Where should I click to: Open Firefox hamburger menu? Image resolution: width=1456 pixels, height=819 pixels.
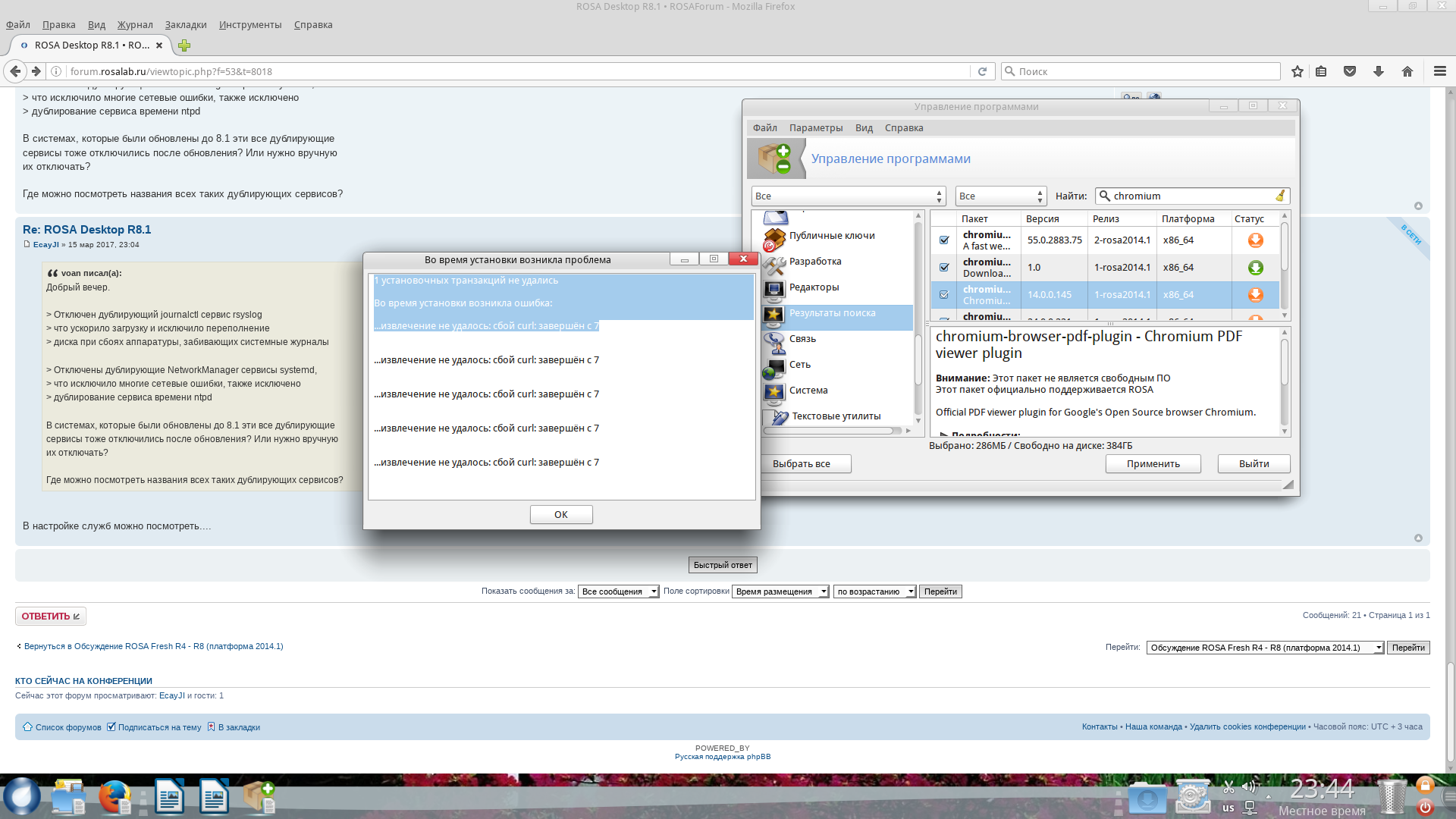pos(1440,71)
